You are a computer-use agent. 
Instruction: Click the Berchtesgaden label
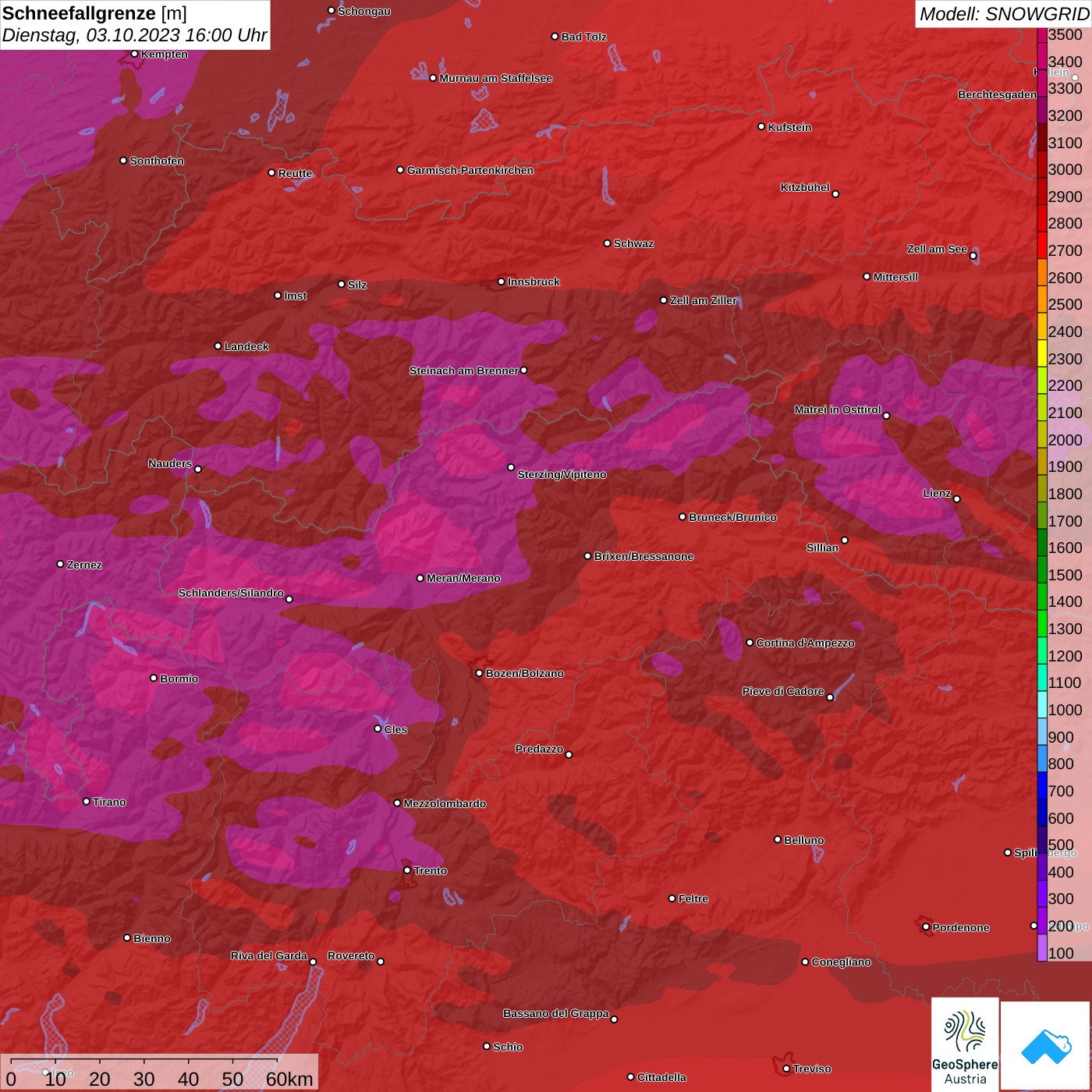pos(997,94)
